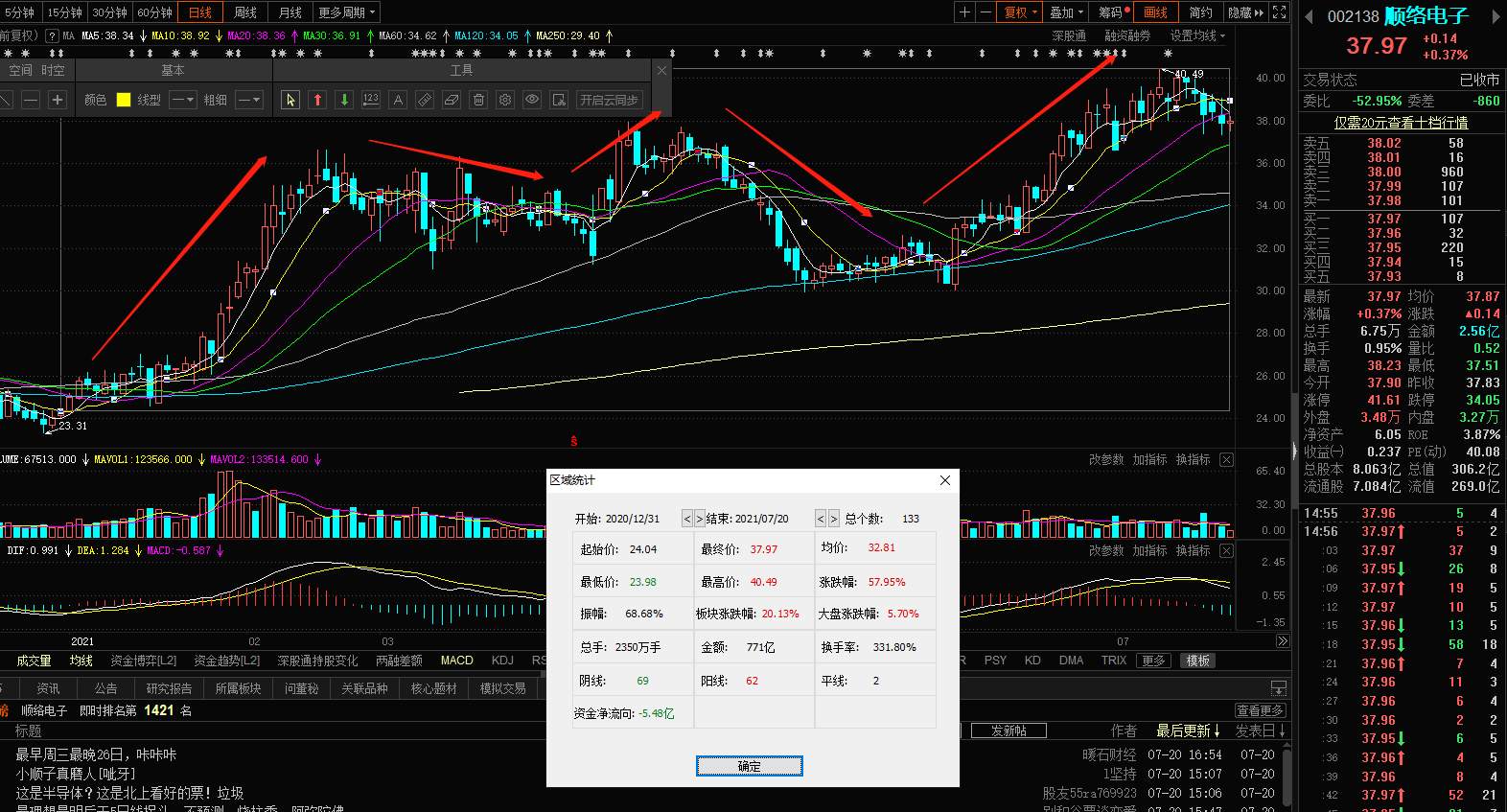
Task: Go to previous stock with left arrow
Action: tap(1309, 16)
